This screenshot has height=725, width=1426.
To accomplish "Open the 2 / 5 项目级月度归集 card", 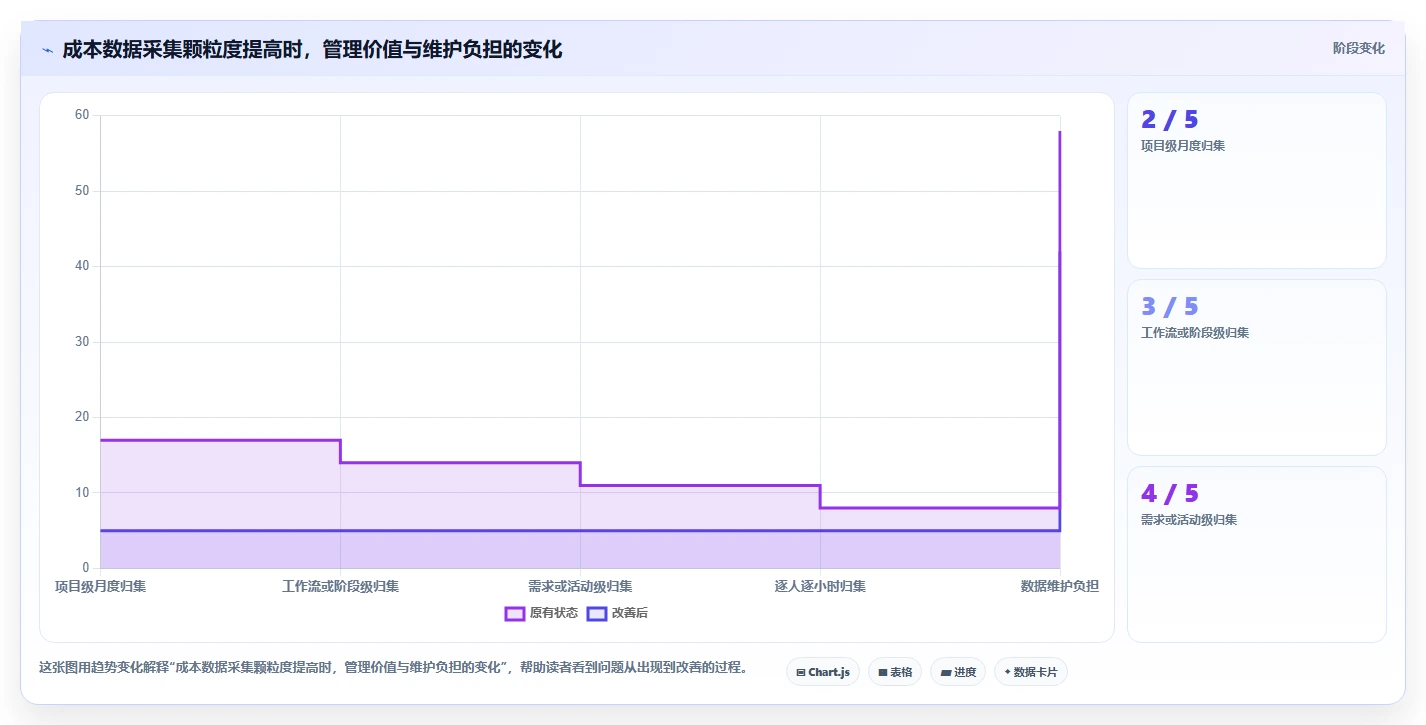I will click(1257, 180).
